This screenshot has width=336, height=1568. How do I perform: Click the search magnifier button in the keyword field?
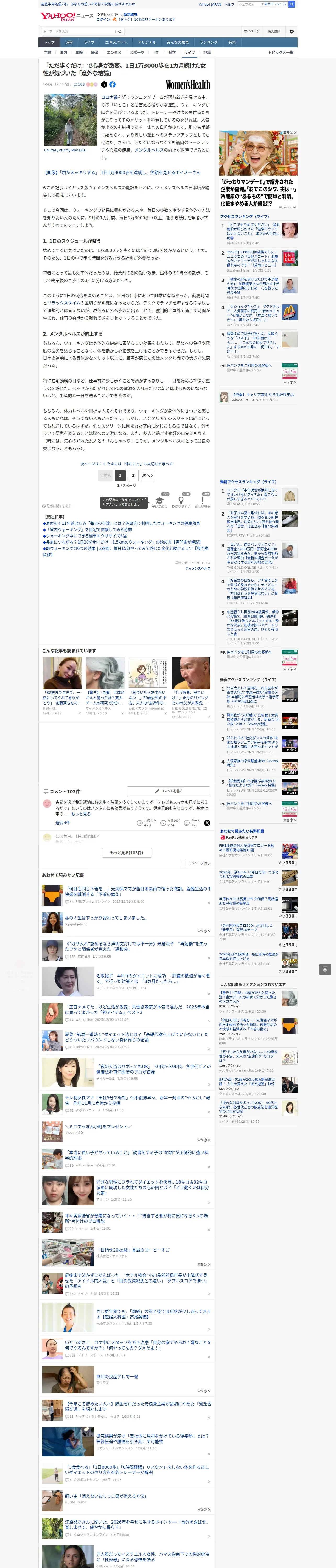(x=120, y=32)
